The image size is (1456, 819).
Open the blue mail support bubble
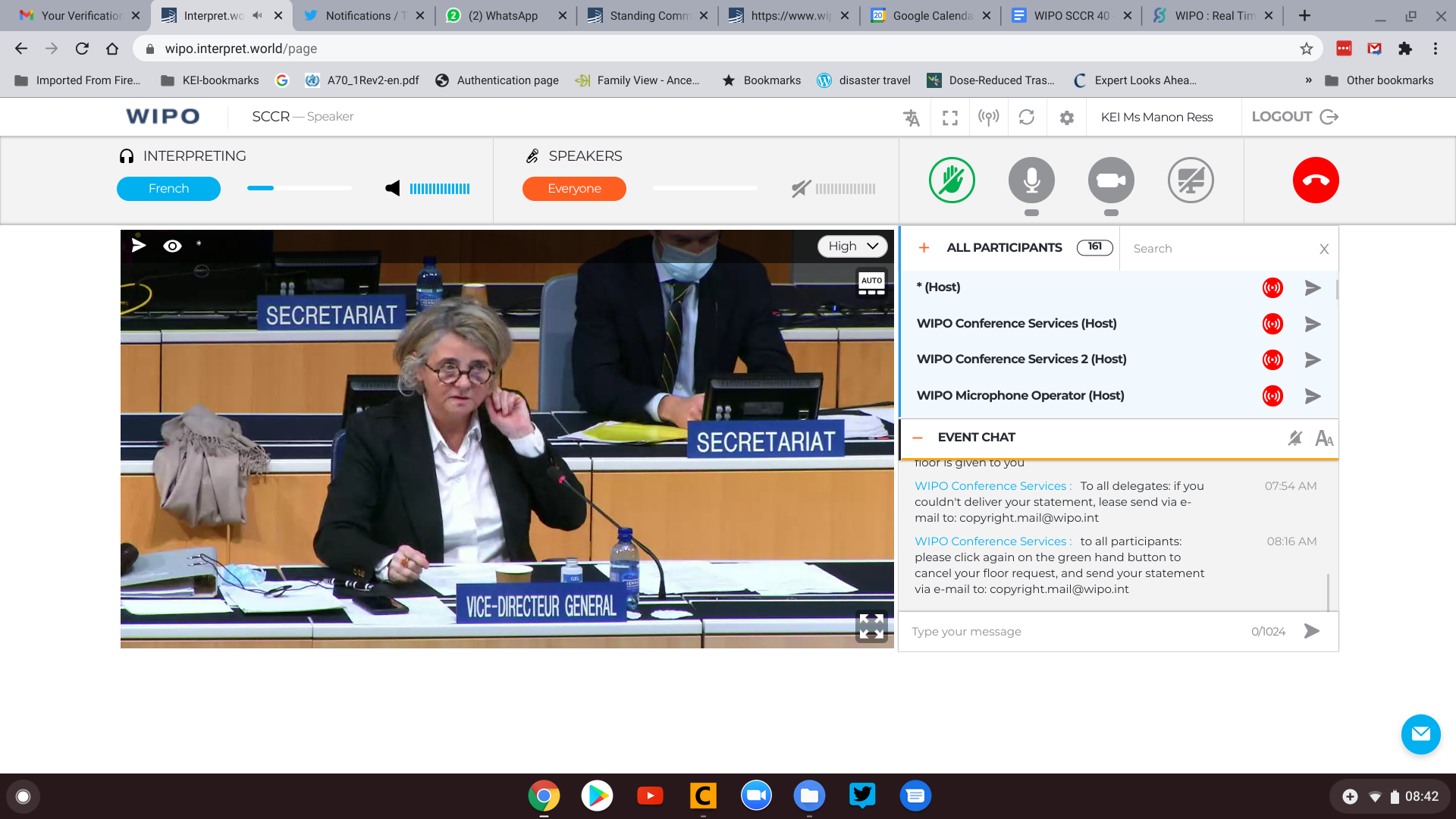[1420, 734]
